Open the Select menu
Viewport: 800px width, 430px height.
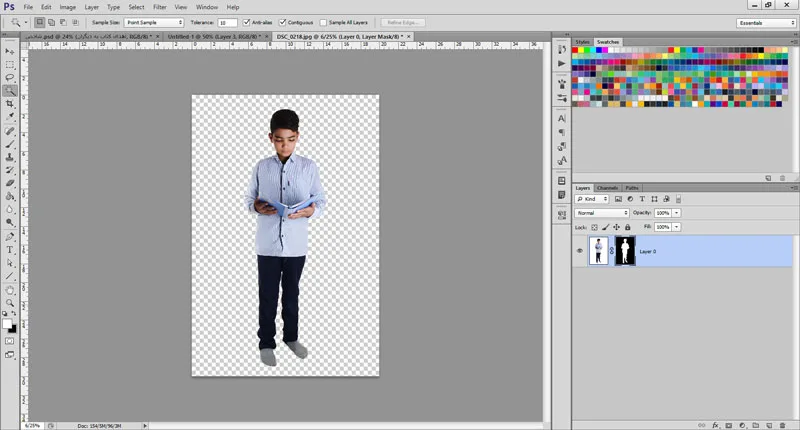point(136,7)
